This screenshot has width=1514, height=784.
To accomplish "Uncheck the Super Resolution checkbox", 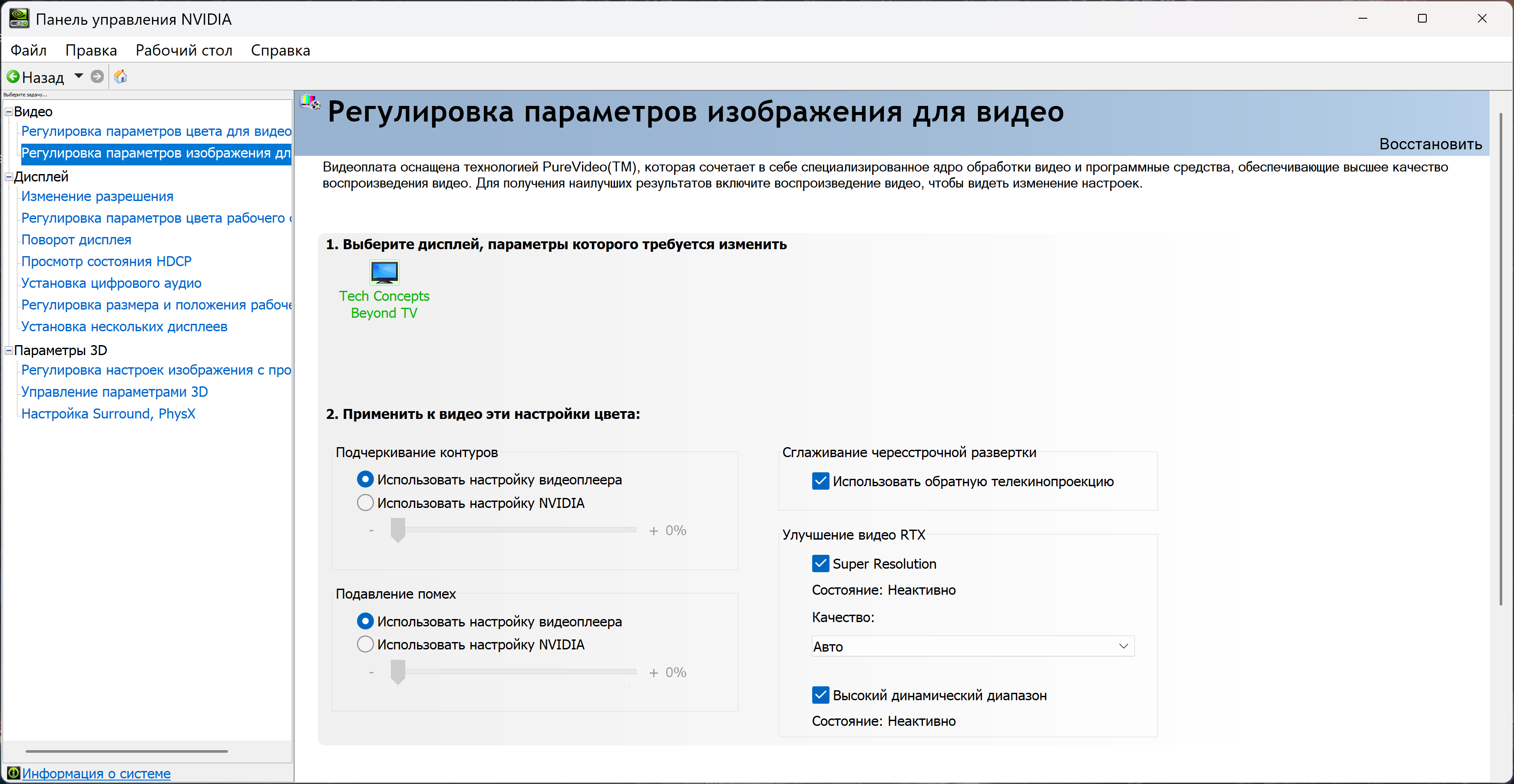I will pyautogui.click(x=820, y=564).
